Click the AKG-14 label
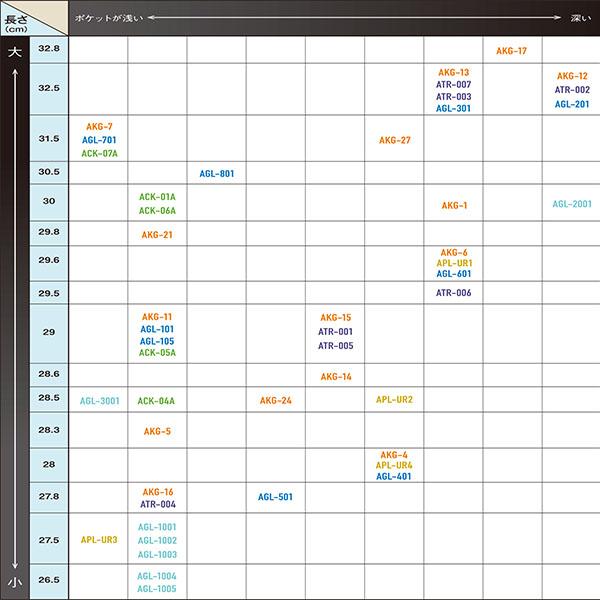This screenshot has width=600, height=600. coord(335,377)
